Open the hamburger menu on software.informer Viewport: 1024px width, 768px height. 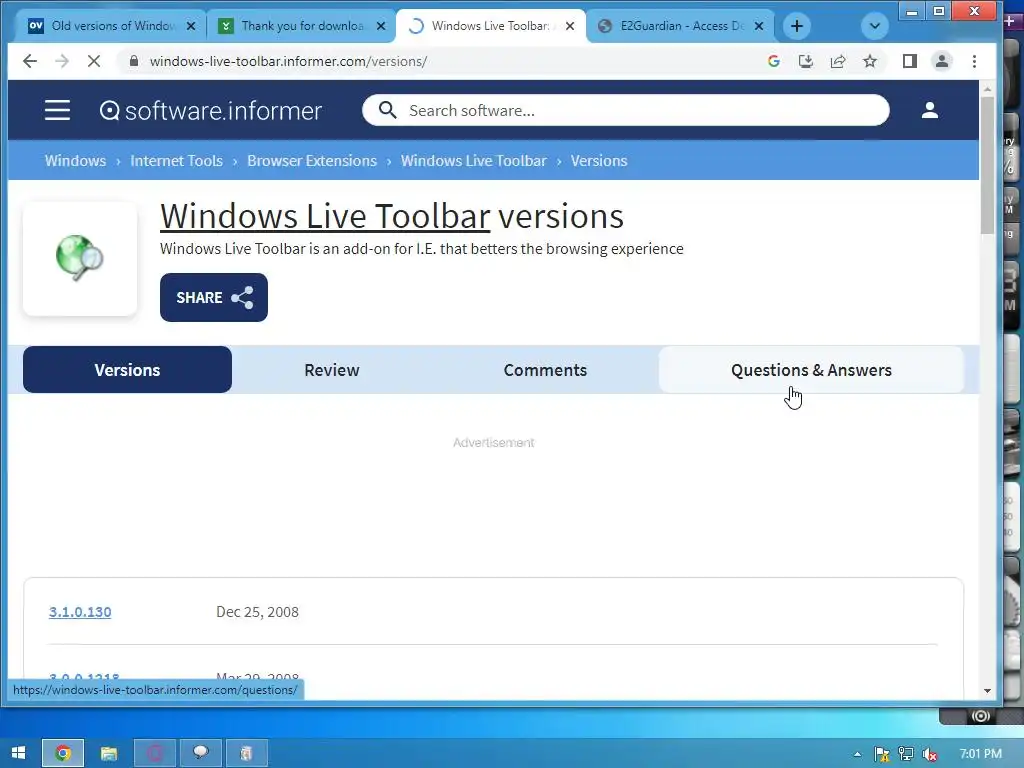[x=57, y=110]
